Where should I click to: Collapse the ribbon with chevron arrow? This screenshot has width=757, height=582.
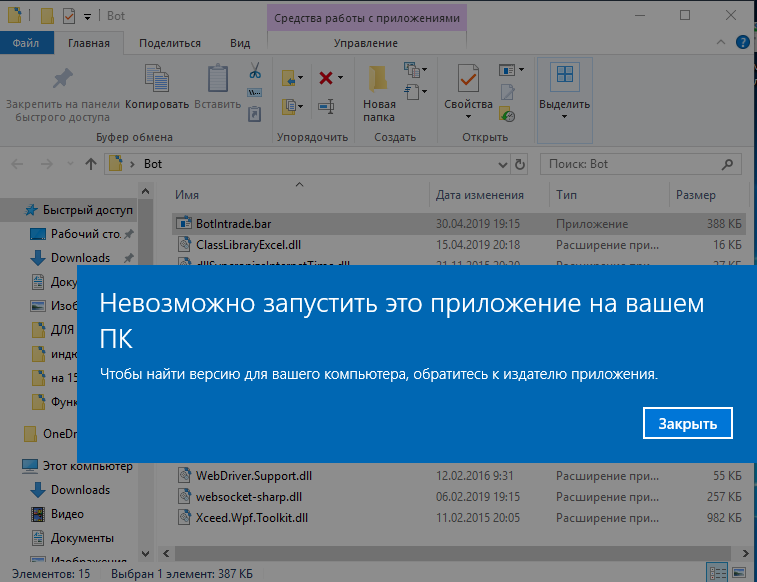721,42
